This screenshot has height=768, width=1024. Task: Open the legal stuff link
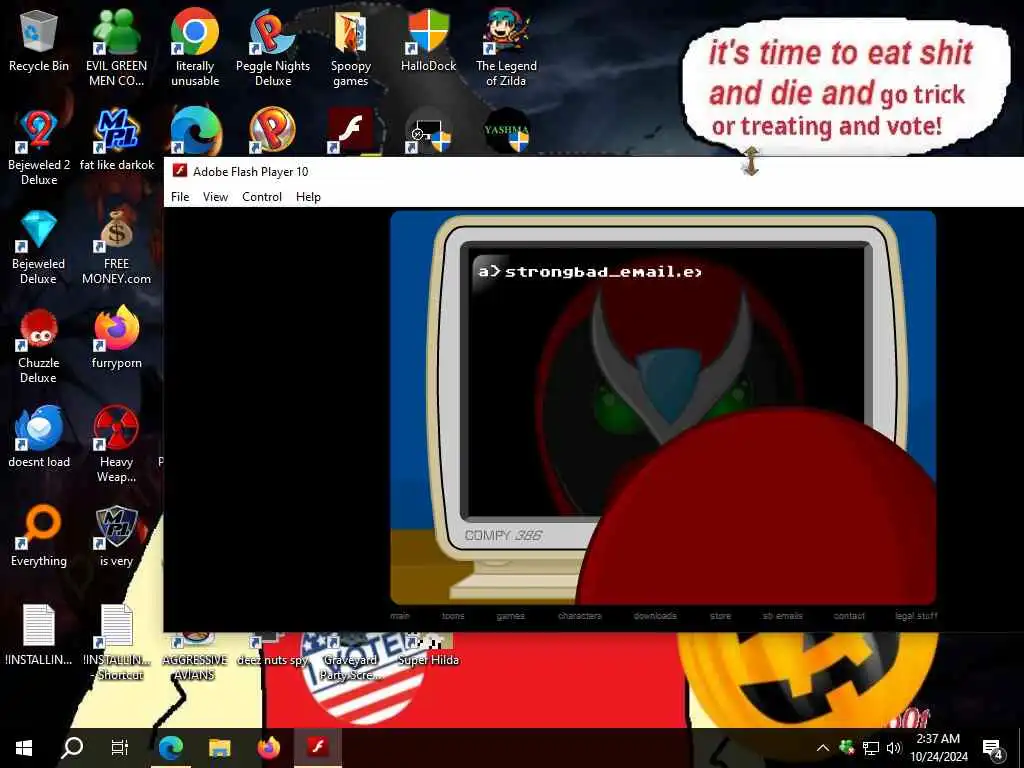(916, 616)
